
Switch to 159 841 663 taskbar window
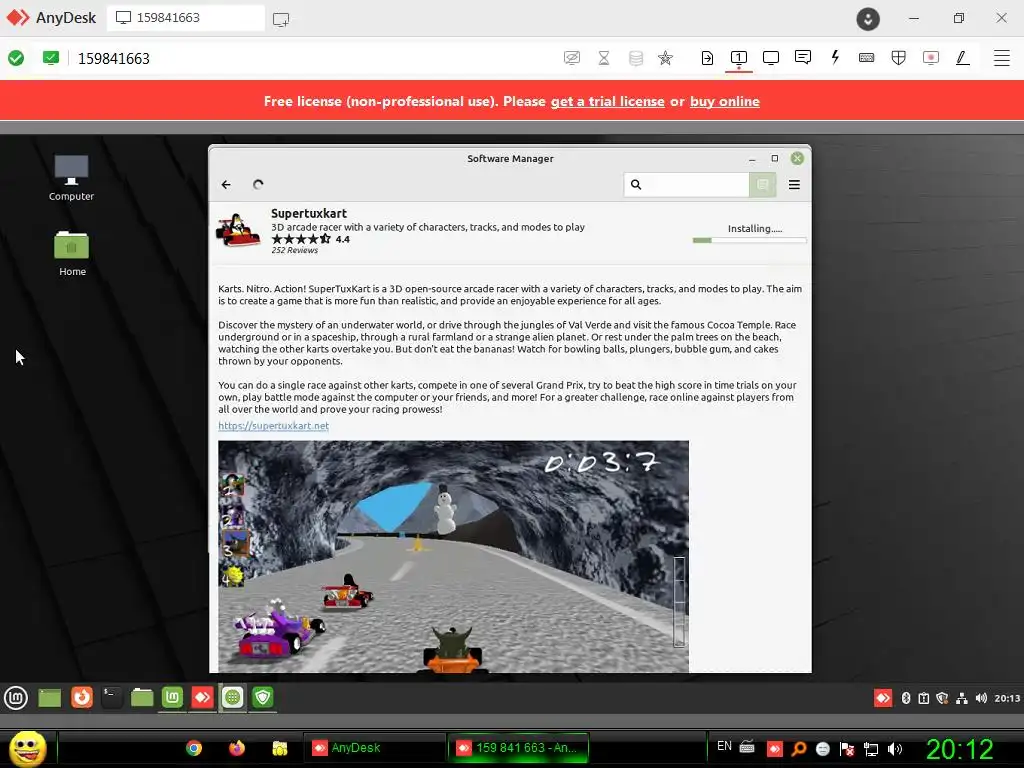point(519,748)
